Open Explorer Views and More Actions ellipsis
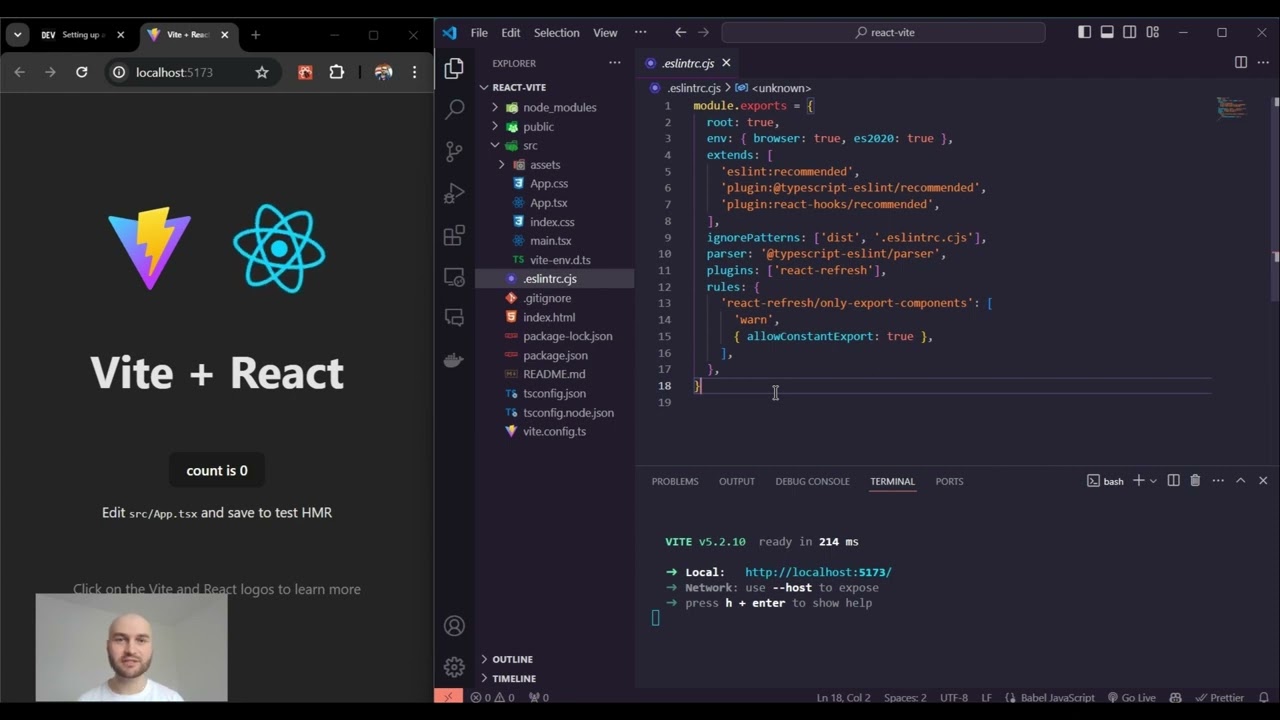This screenshot has width=1280, height=720. [x=614, y=63]
